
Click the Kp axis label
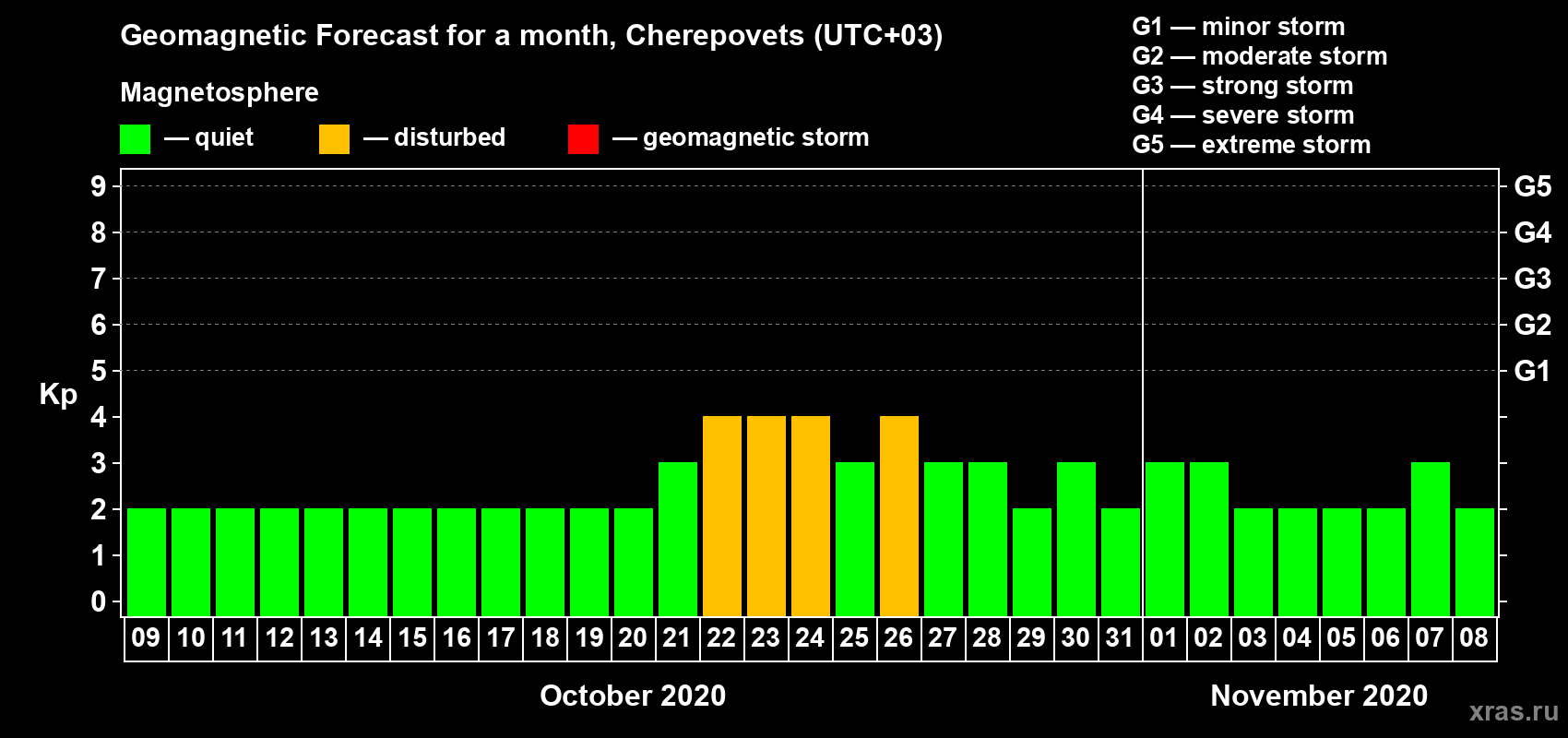click(x=58, y=395)
